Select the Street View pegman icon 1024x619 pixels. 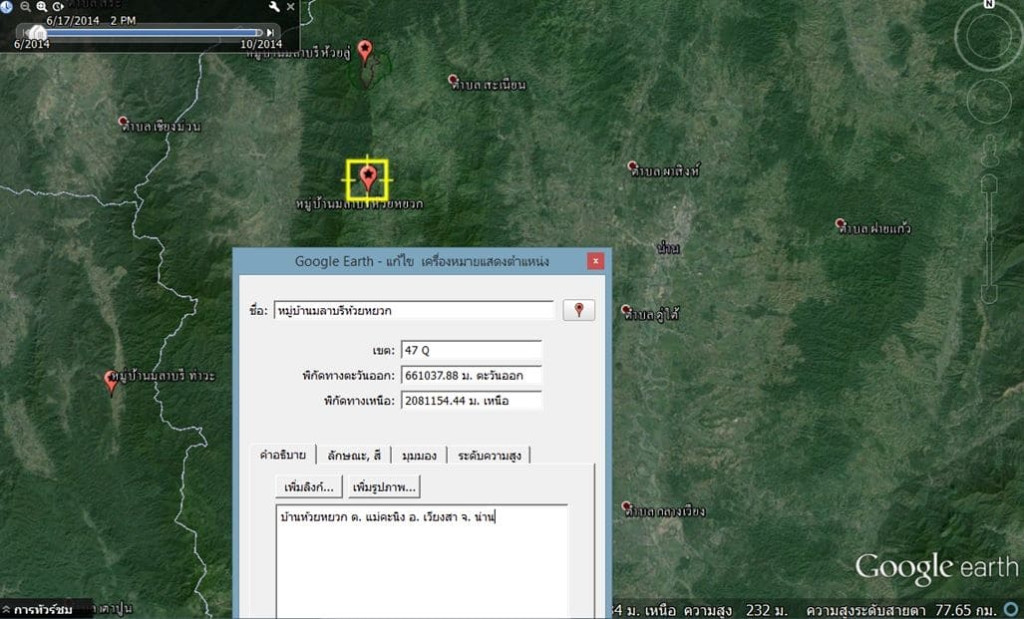pyautogui.click(x=989, y=150)
